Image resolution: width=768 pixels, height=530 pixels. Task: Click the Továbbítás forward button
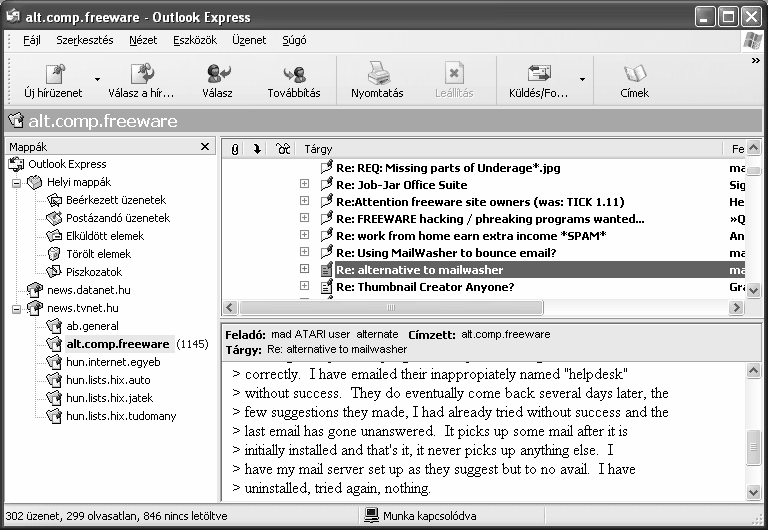(x=294, y=81)
